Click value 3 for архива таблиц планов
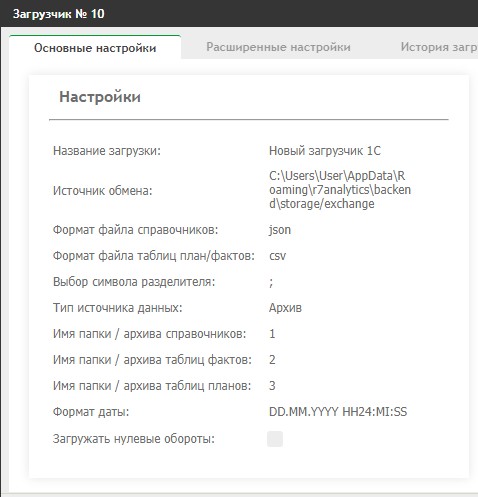 272,386
